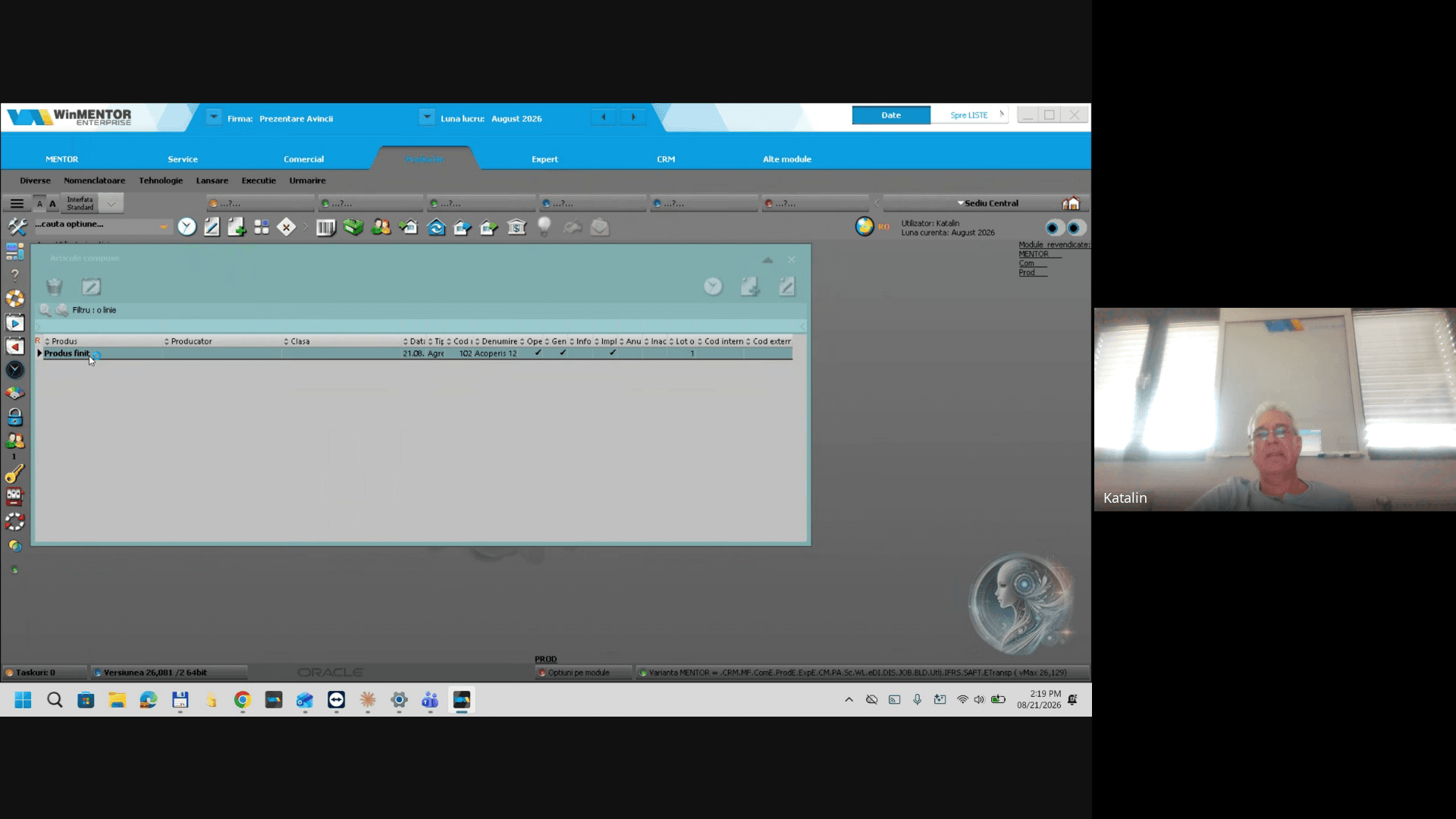Open the hamburger menu icon

coord(17,203)
